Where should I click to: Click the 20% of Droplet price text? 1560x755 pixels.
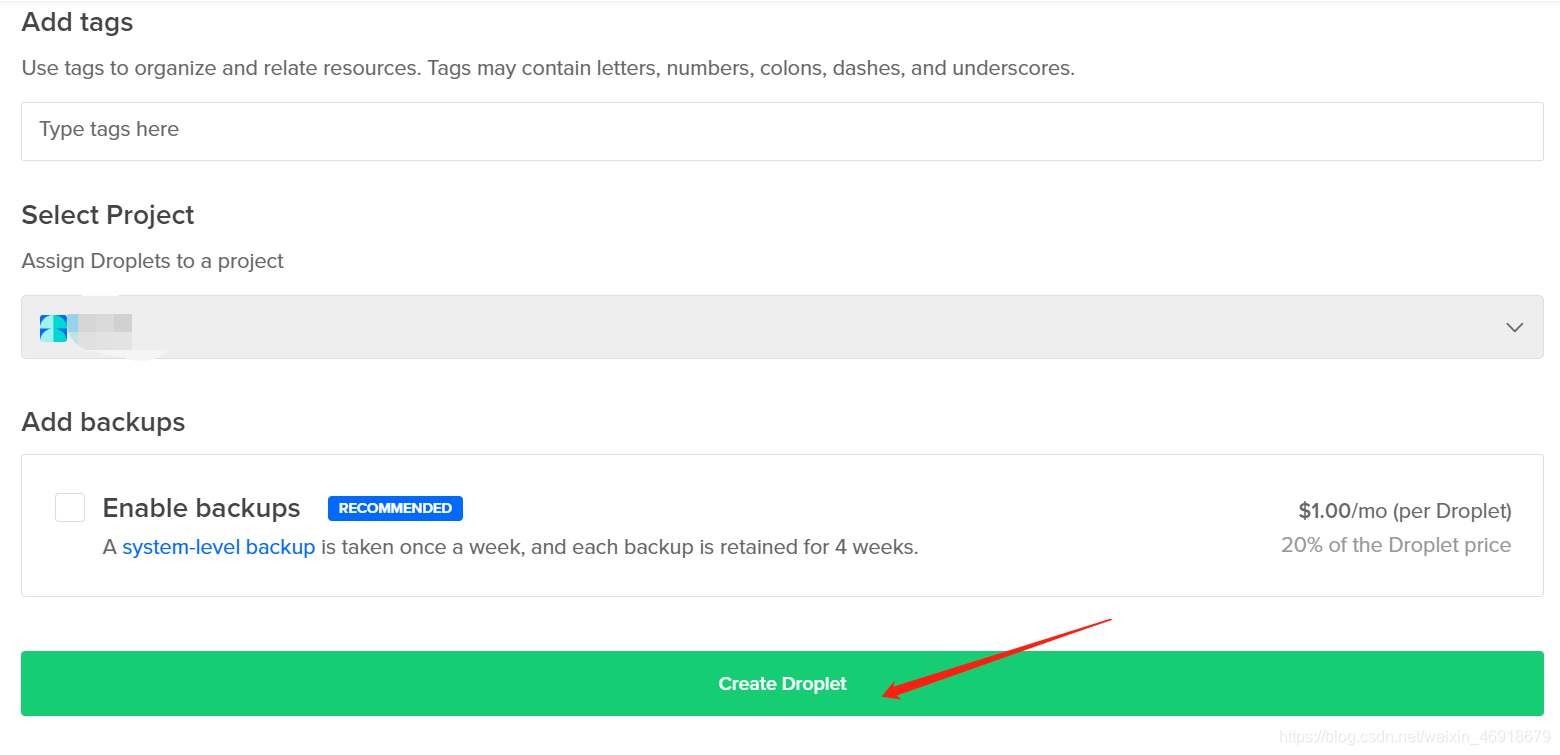click(x=1395, y=545)
